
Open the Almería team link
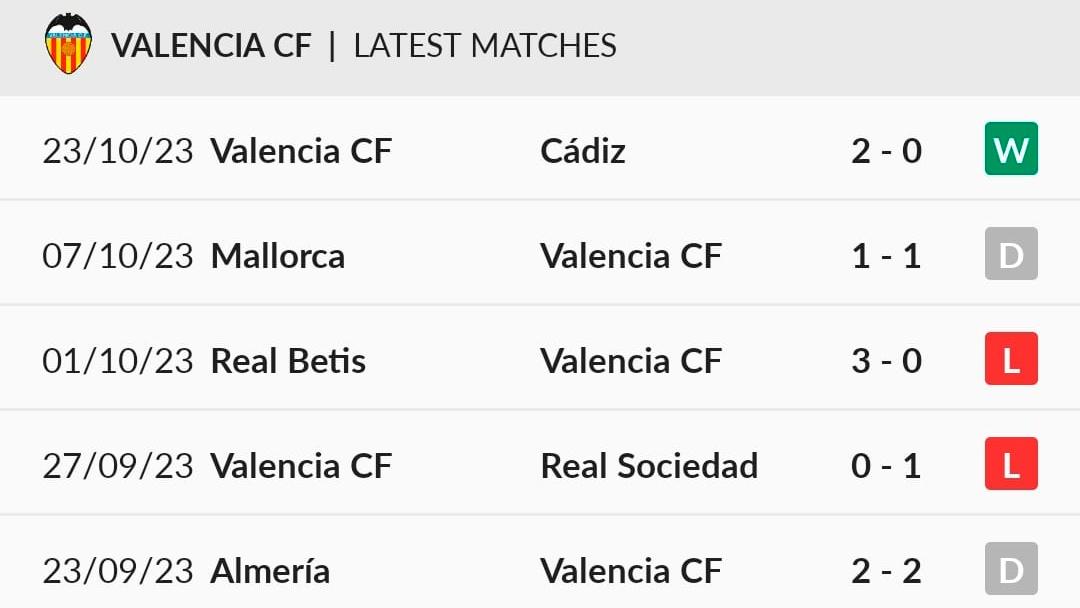pyautogui.click(x=270, y=571)
